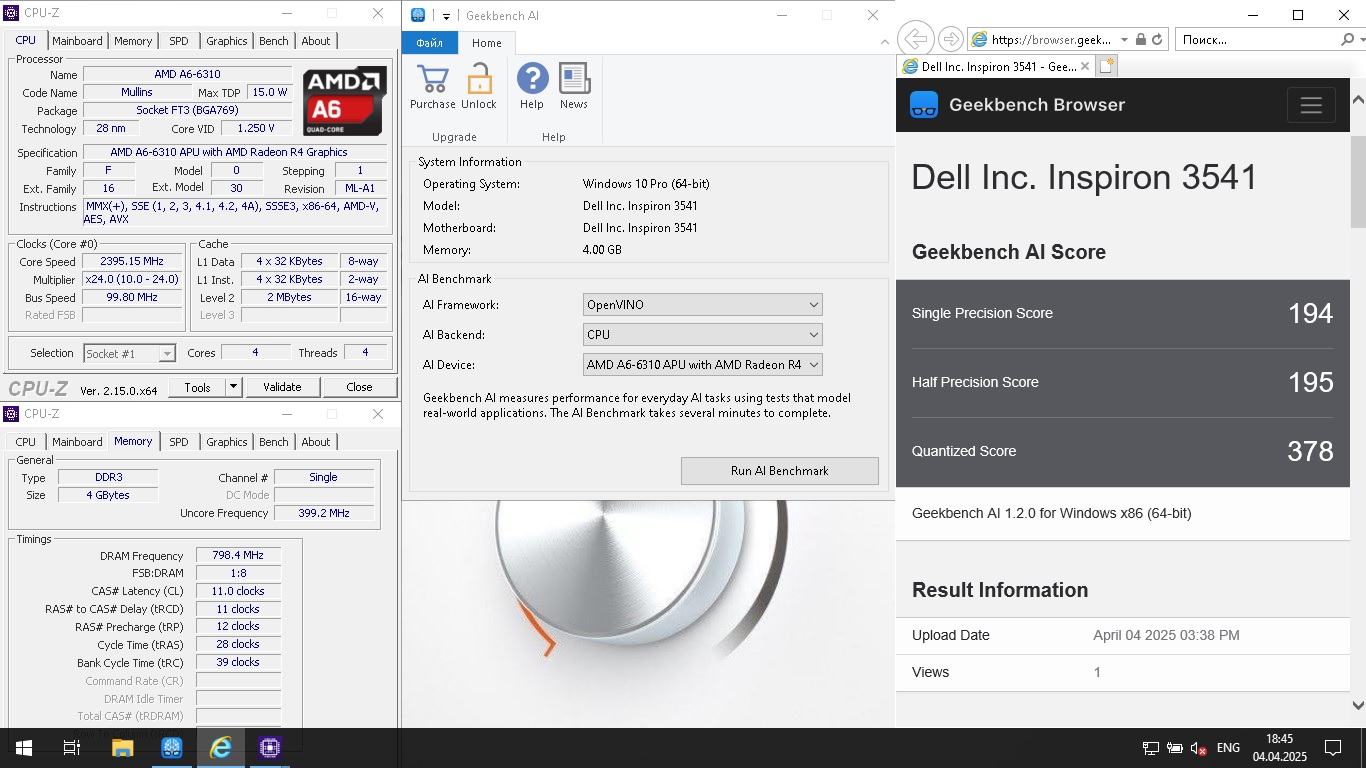The width and height of the screenshot is (1366, 768).
Task: Open a new tab in Internet Explorer
Action: [x=1105, y=66]
